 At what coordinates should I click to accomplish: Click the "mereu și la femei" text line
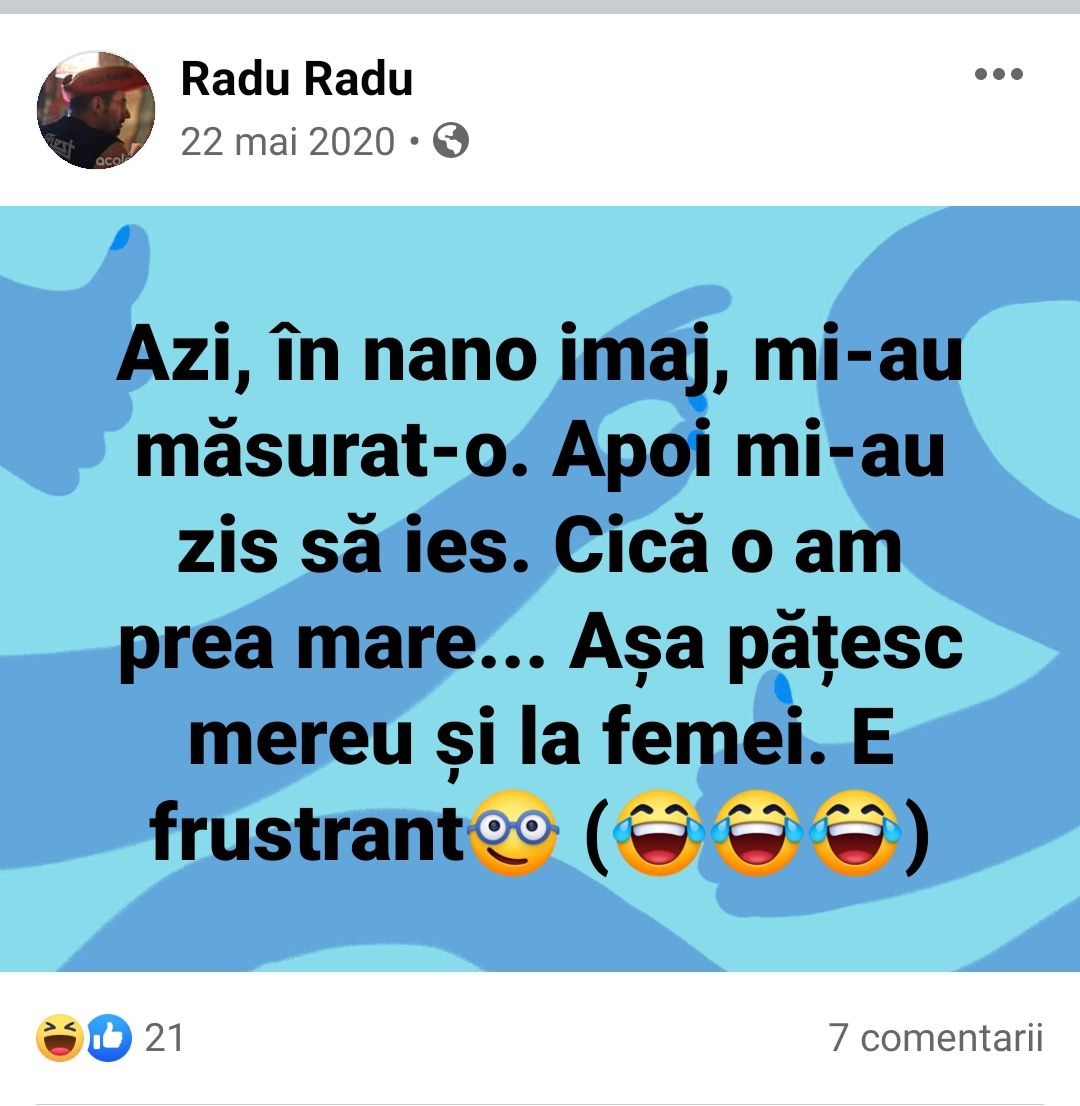507,738
